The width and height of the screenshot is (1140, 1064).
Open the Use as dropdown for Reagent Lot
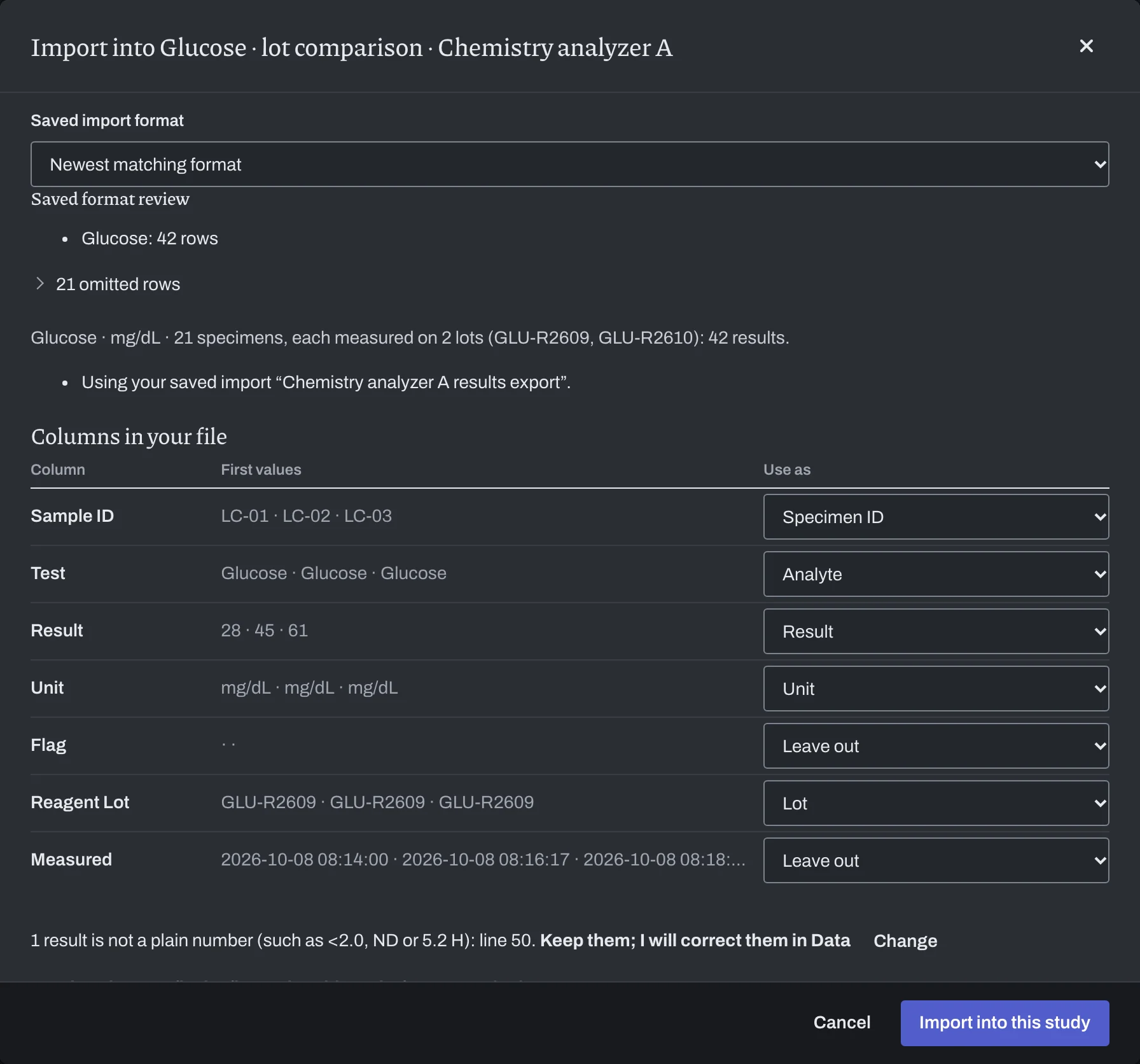[936, 803]
